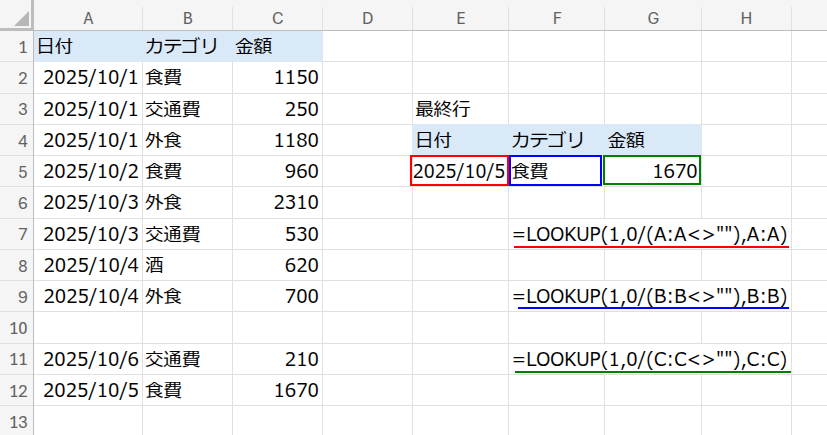
Task: Select row 3 header
Action: coord(17,109)
